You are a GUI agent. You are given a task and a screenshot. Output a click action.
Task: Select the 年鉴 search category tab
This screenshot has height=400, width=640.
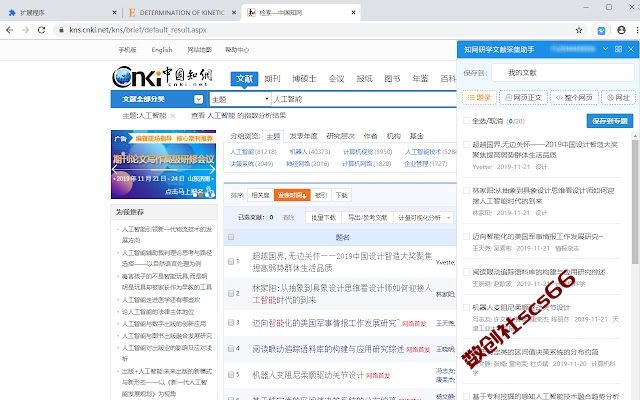420,79
